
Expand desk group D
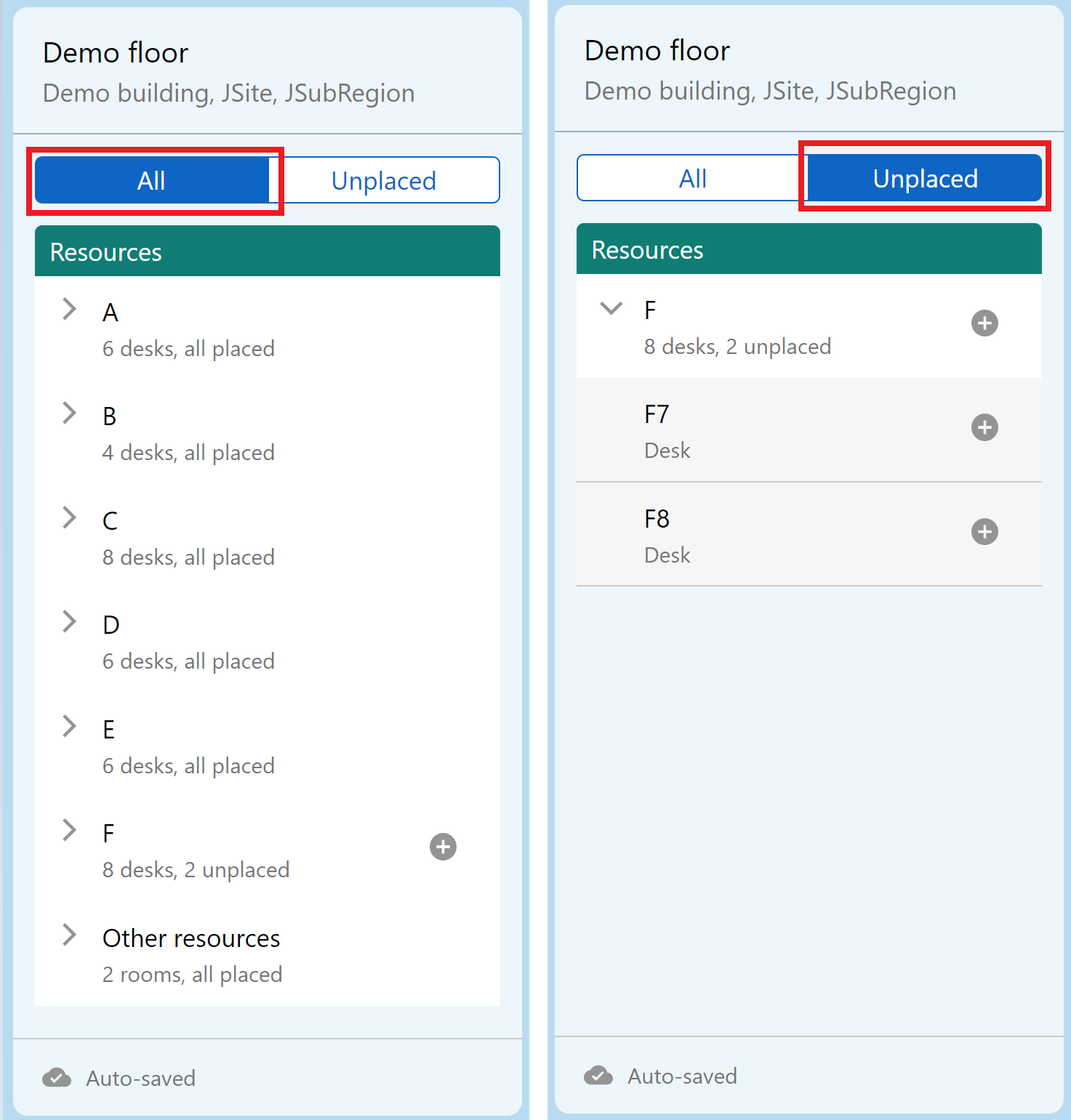pyautogui.click(x=70, y=621)
